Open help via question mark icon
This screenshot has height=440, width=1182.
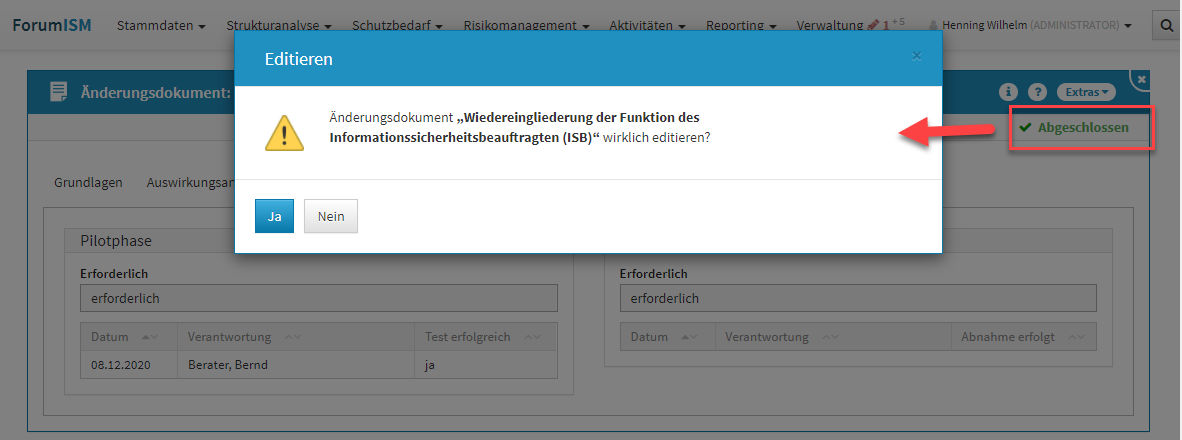coord(1037,92)
